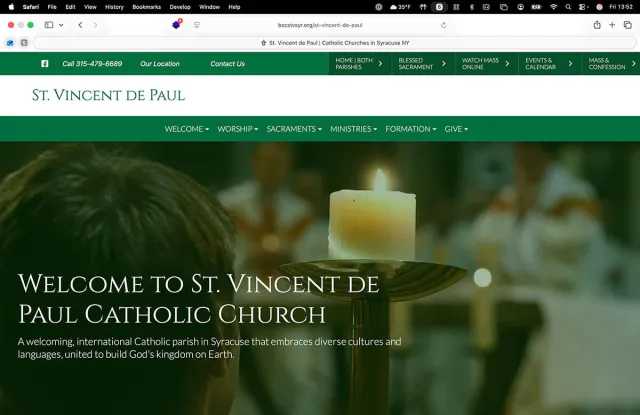
Task: Open Control Center in the menu bar
Action: click(x=583, y=7)
